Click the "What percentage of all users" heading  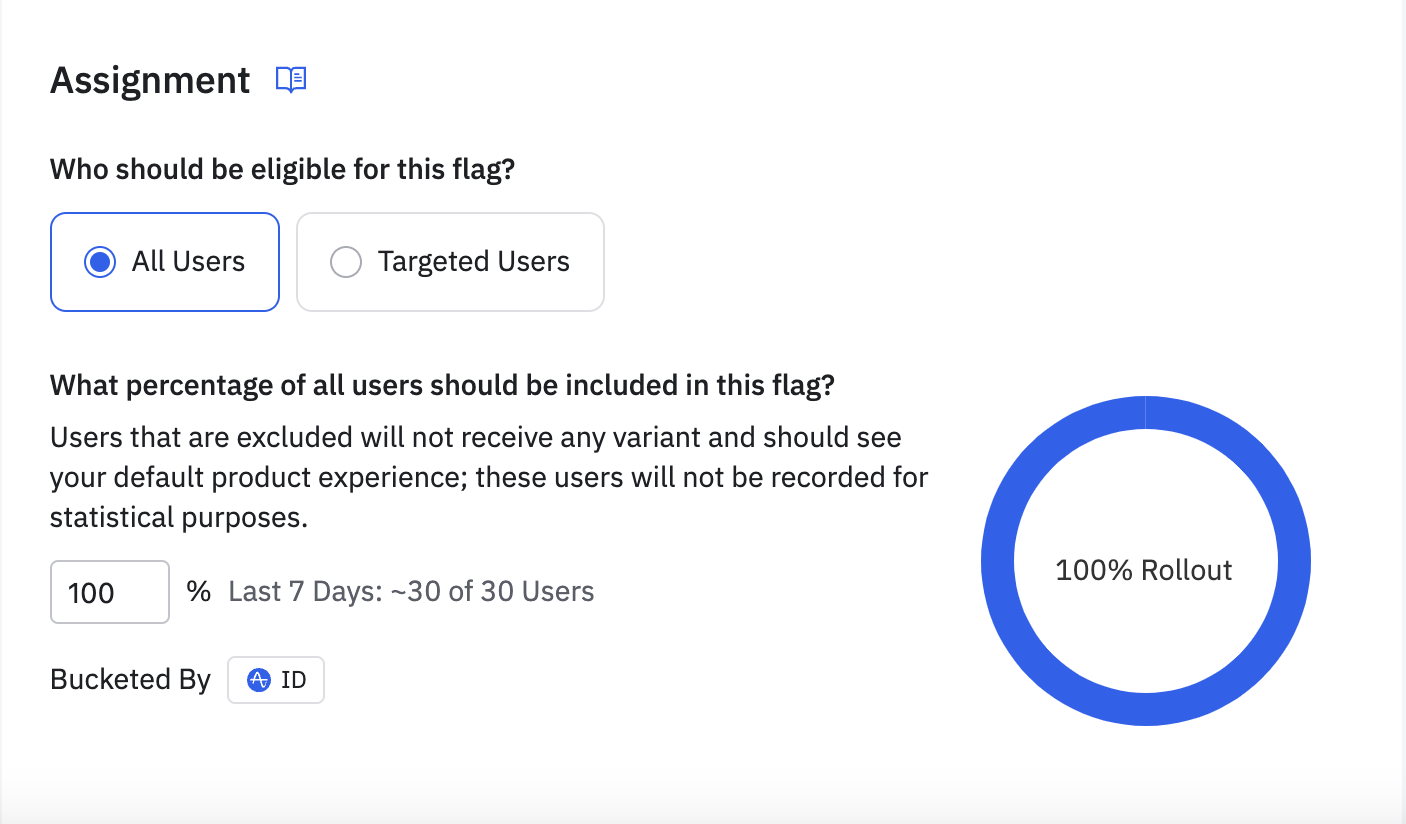click(441, 386)
